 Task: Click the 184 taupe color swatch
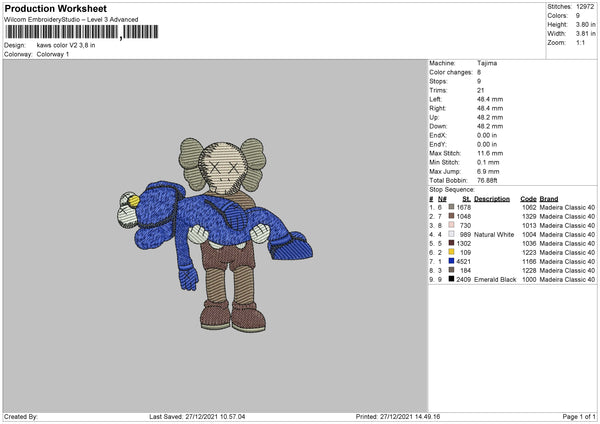click(451, 270)
